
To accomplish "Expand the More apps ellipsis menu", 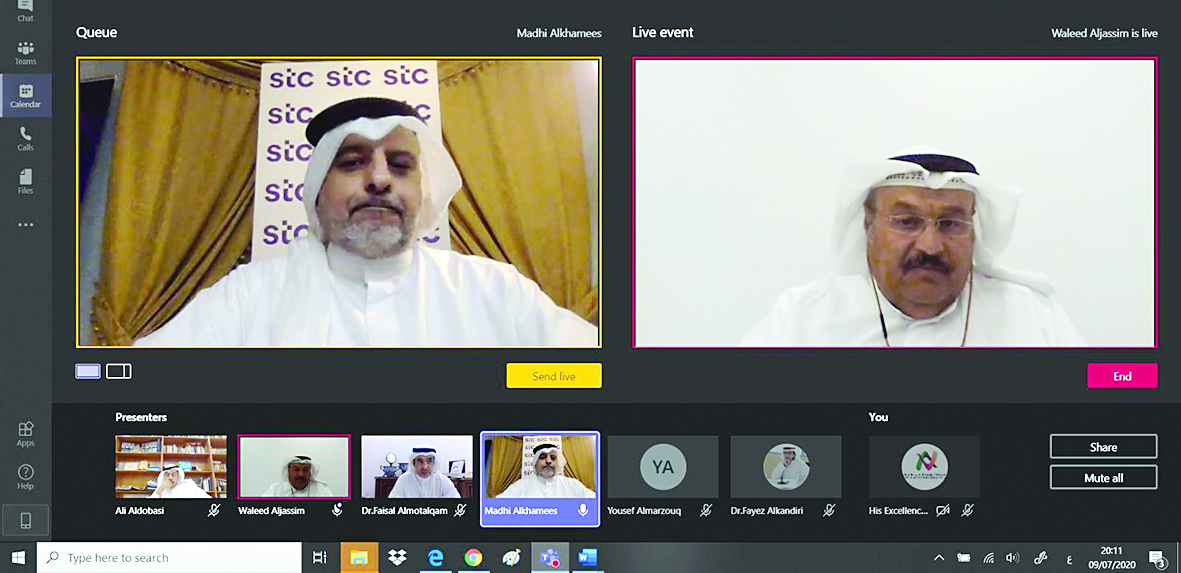I will coord(25,225).
